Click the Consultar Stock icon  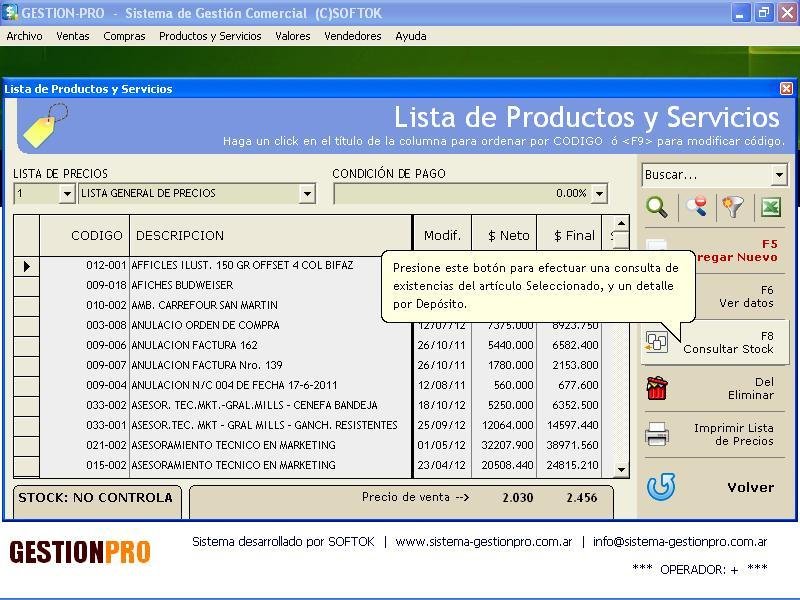tap(657, 342)
